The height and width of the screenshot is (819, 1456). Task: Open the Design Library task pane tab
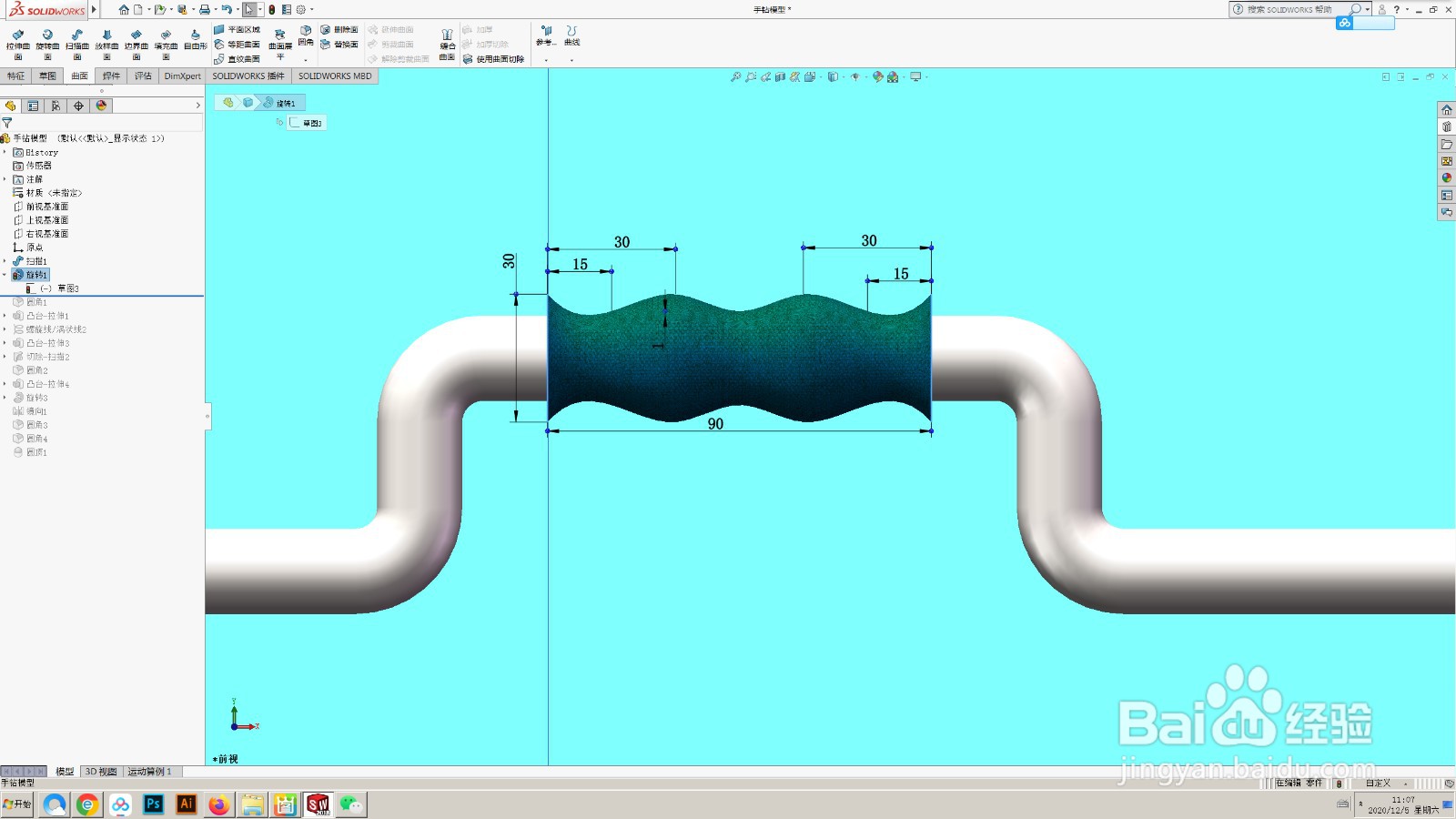tap(1447, 127)
